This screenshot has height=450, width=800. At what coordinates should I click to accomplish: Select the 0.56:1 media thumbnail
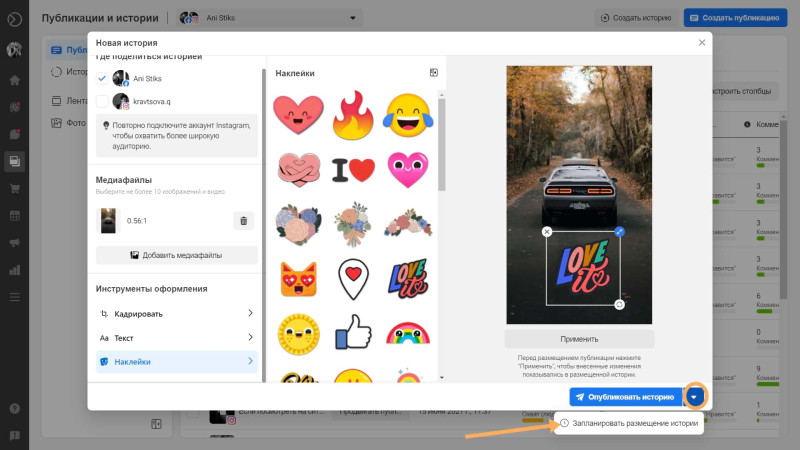point(108,221)
